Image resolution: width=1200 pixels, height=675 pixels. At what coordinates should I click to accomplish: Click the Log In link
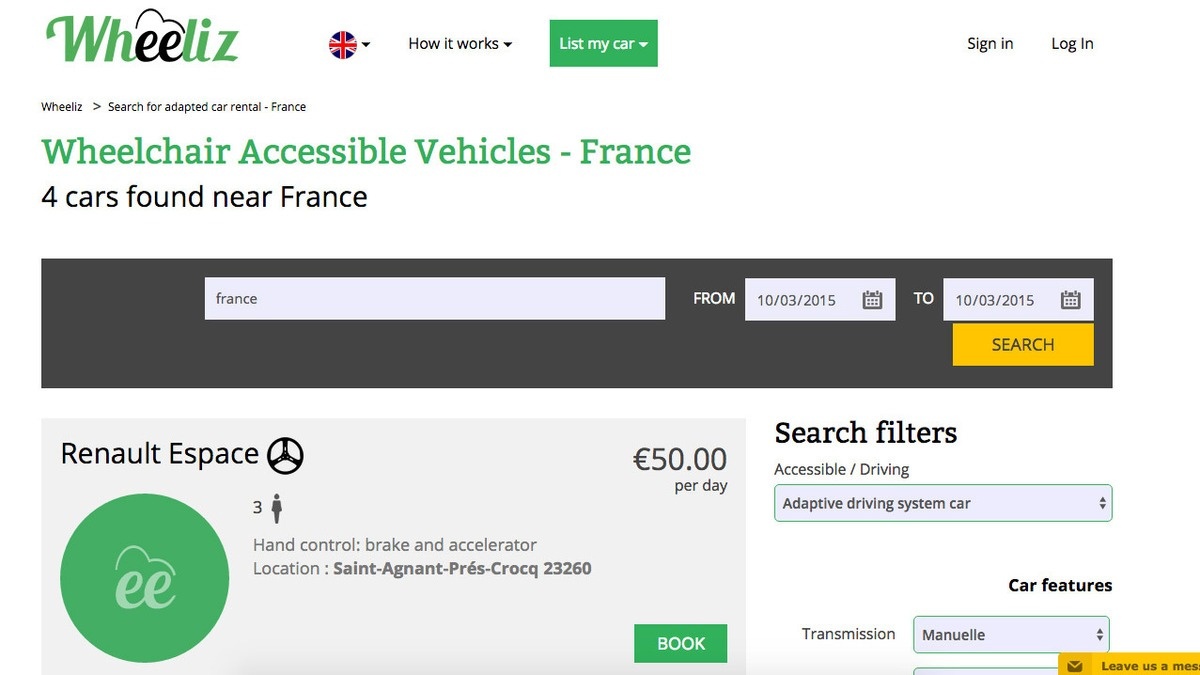[1072, 44]
